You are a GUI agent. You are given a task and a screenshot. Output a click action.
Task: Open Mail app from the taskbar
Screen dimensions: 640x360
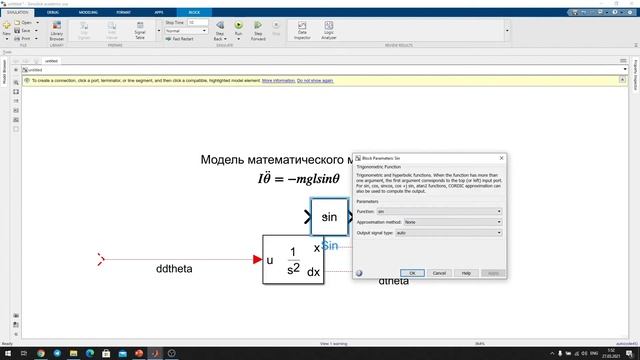[122, 353]
